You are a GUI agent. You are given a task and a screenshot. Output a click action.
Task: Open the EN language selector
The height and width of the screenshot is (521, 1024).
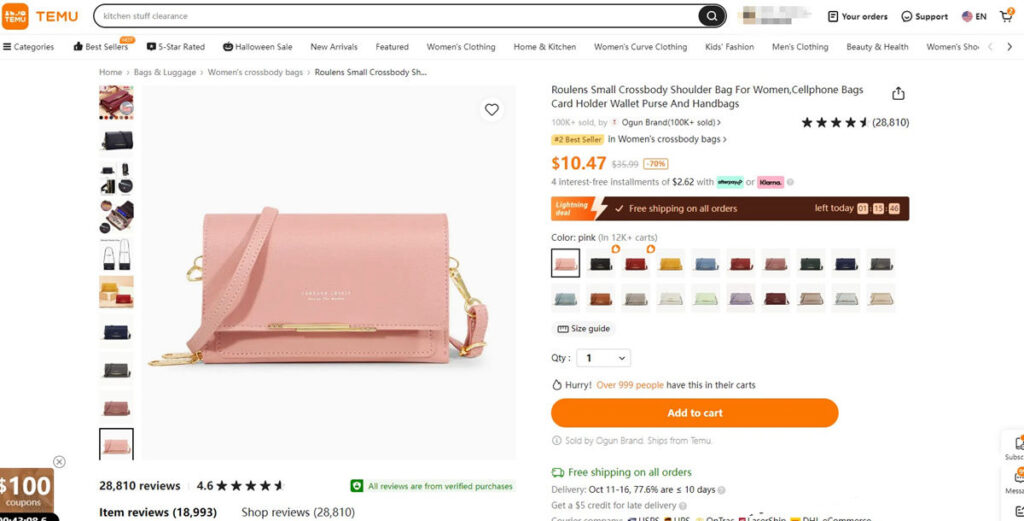click(x=974, y=16)
